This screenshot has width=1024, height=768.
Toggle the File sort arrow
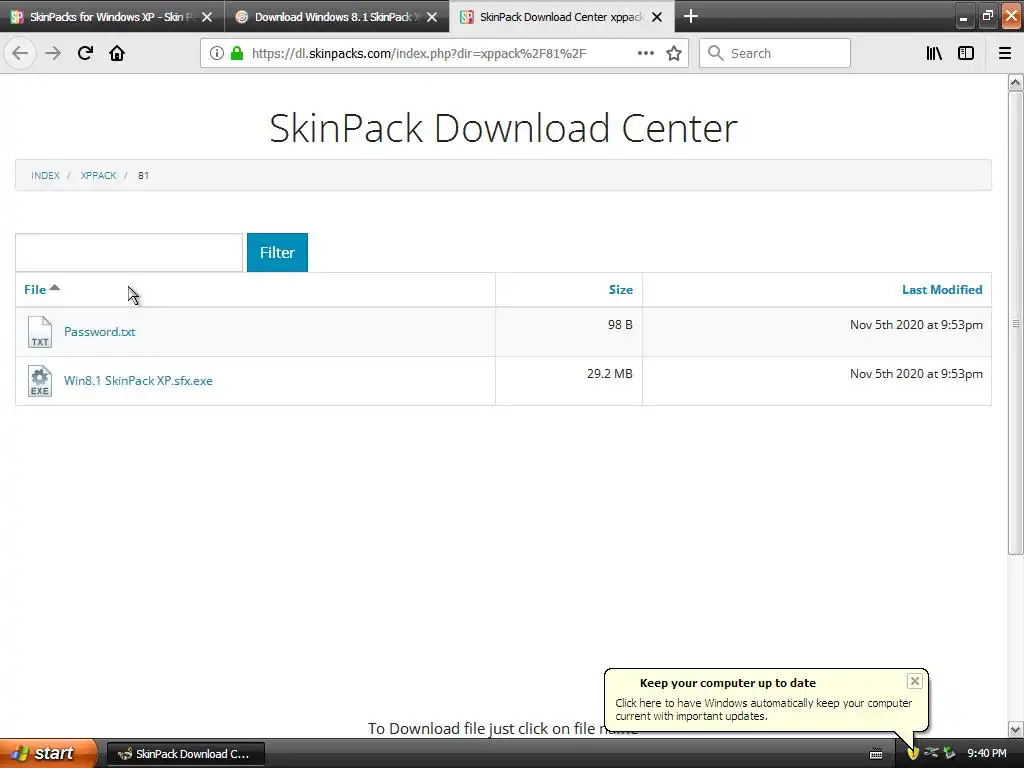click(x=55, y=287)
